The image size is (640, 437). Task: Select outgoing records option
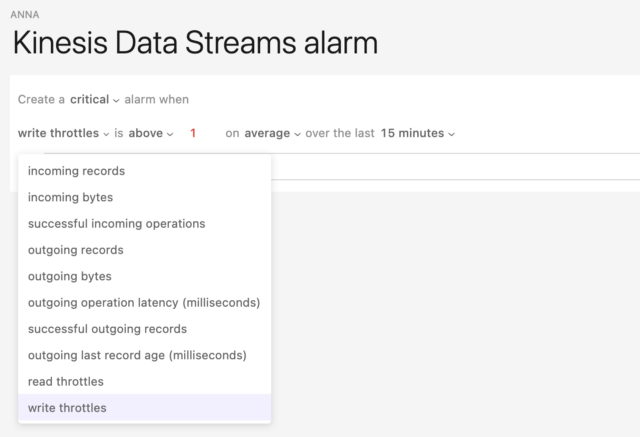[144, 250]
